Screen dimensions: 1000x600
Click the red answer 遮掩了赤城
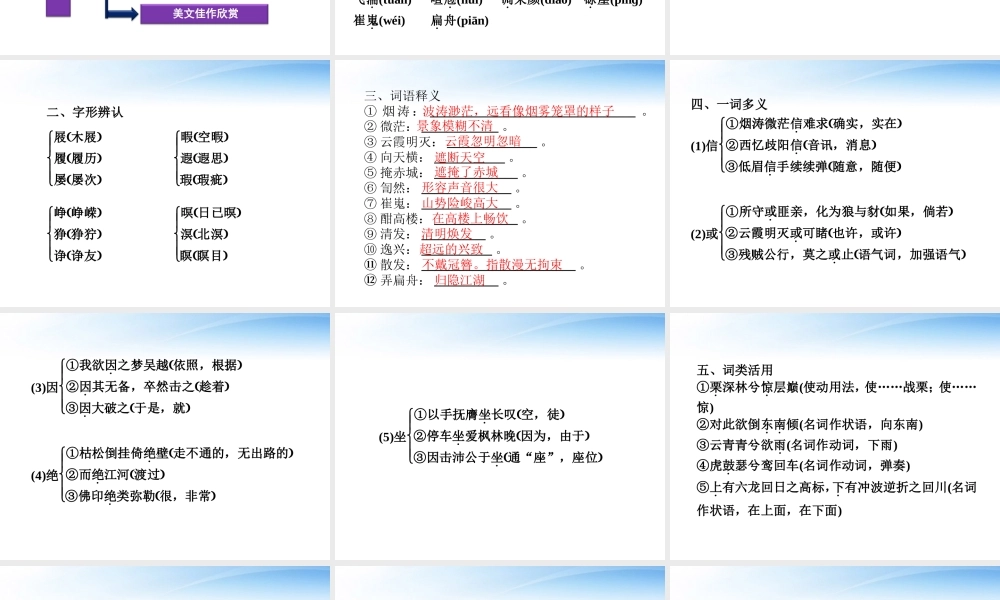click(466, 172)
